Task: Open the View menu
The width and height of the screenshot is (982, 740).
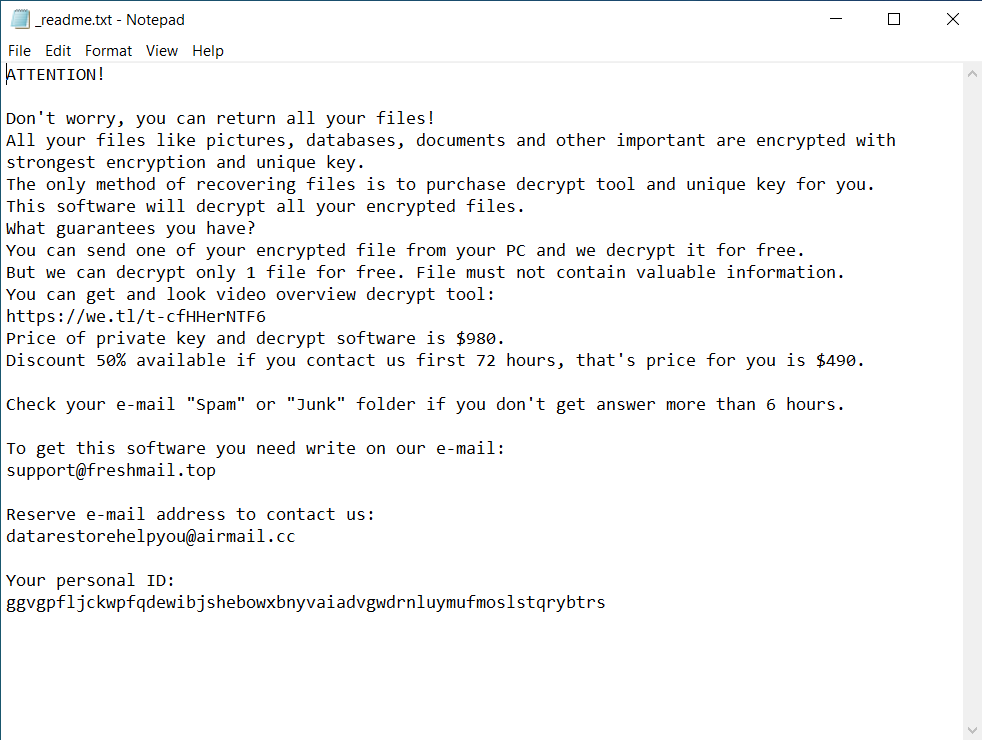Action: 161,51
